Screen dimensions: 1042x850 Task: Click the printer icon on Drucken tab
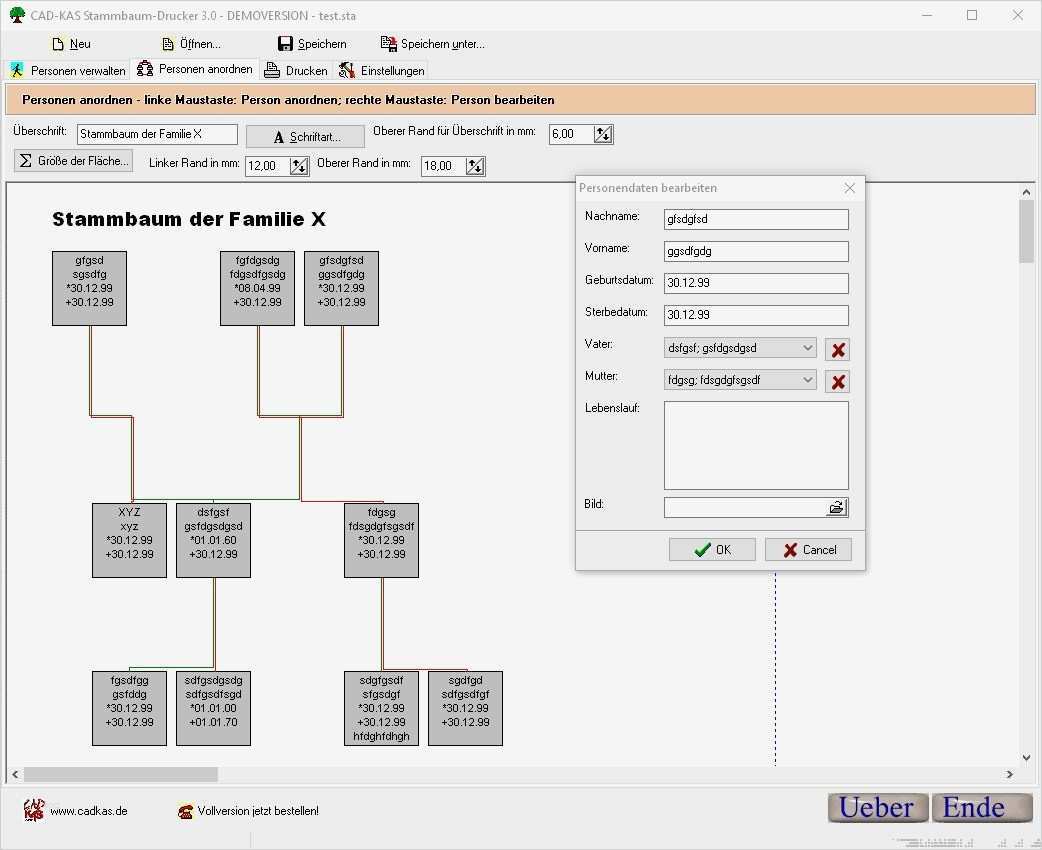tap(272, 70)
